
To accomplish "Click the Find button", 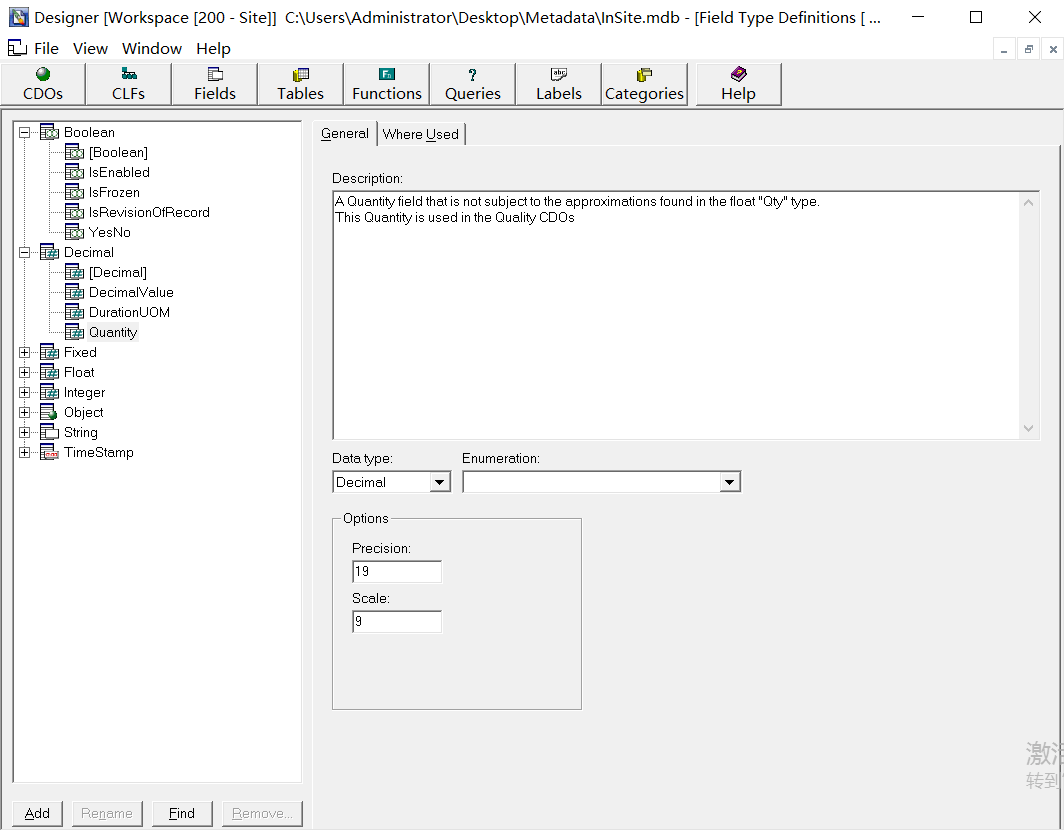I will pyautogui.click(x=182, y=813).
